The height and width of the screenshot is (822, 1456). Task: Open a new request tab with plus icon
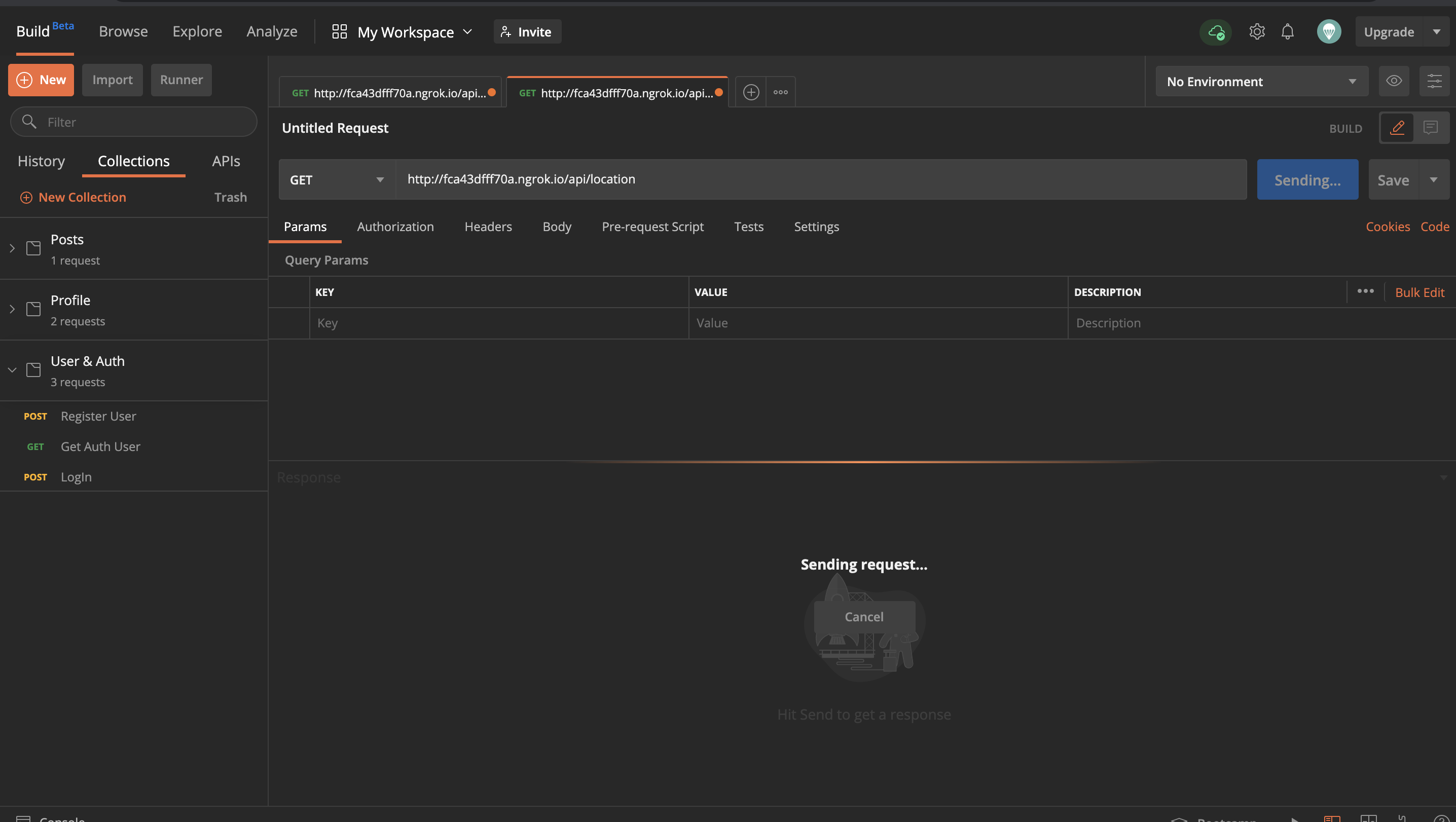(x=751, y=92)
